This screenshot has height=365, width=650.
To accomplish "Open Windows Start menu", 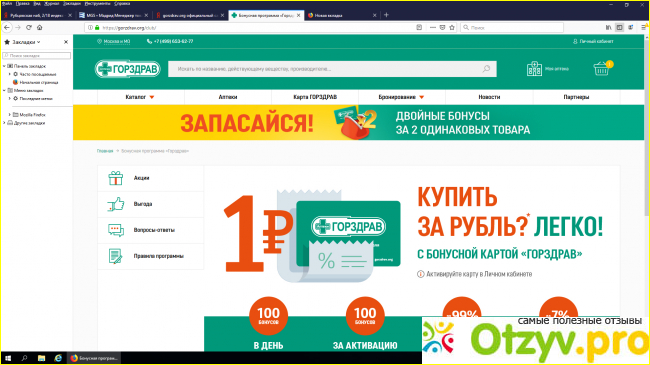I will coord(7,358).
